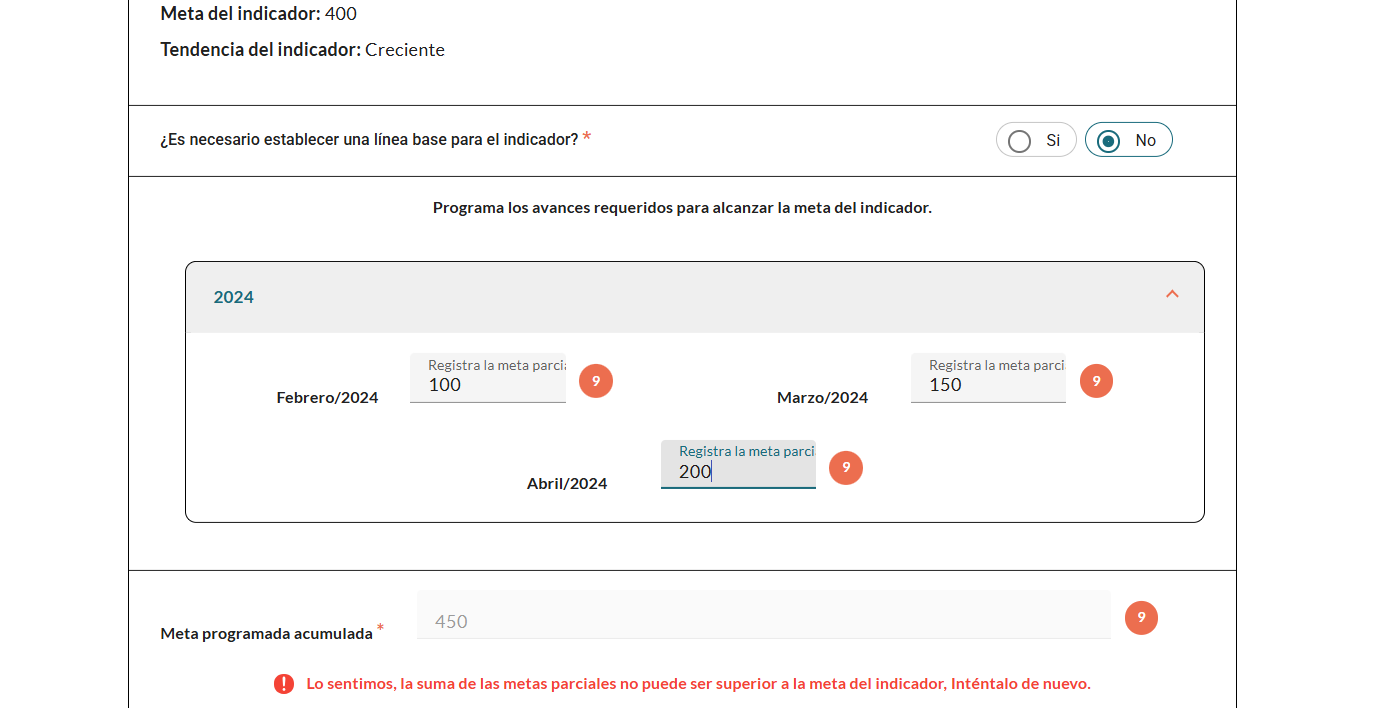
Task: Click the Abril/2024 input containing 200
Action: point(737,471)
